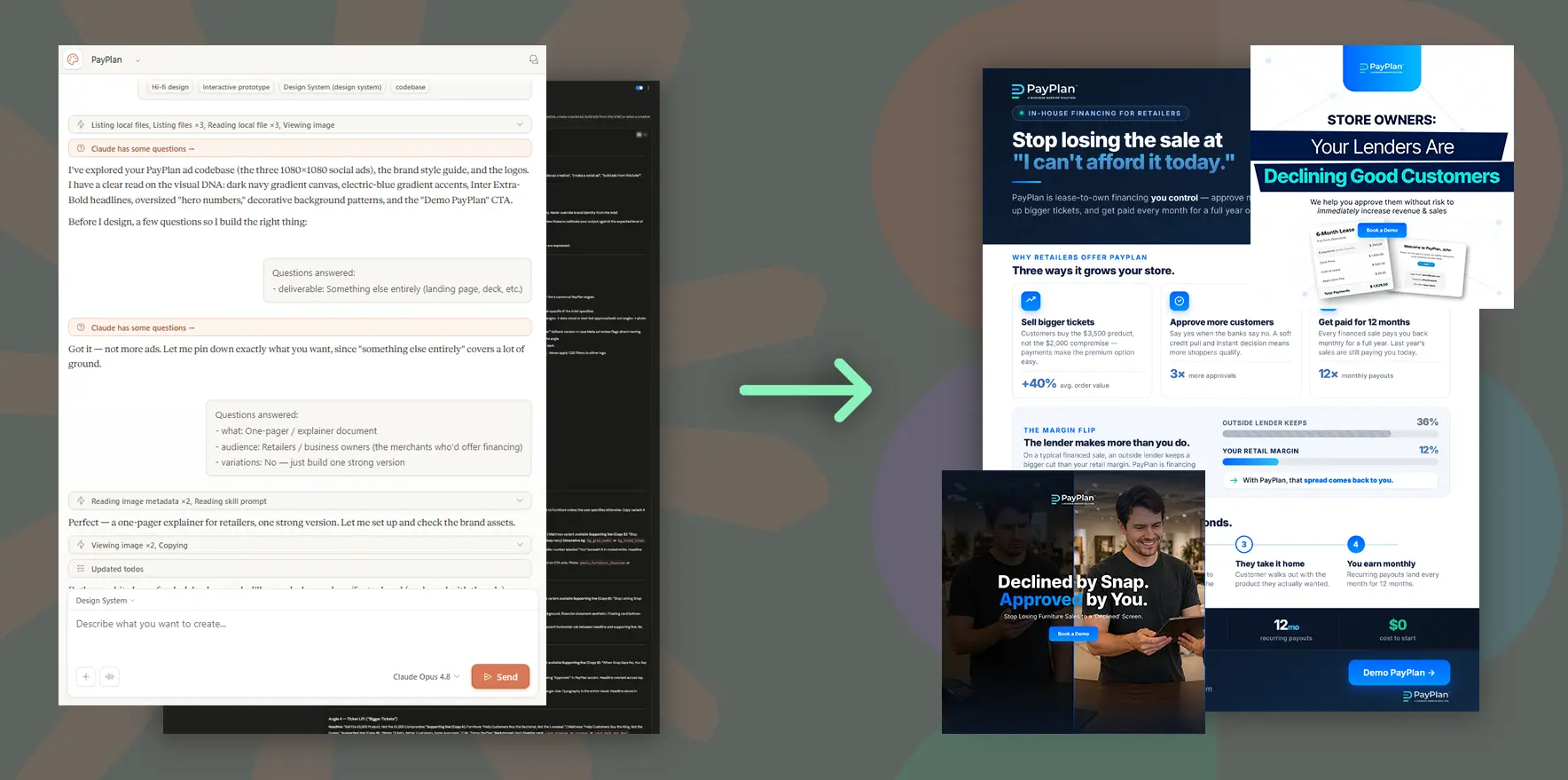Click the $0 cost to start stat
1568x780 pixels.
(1398, 629)
